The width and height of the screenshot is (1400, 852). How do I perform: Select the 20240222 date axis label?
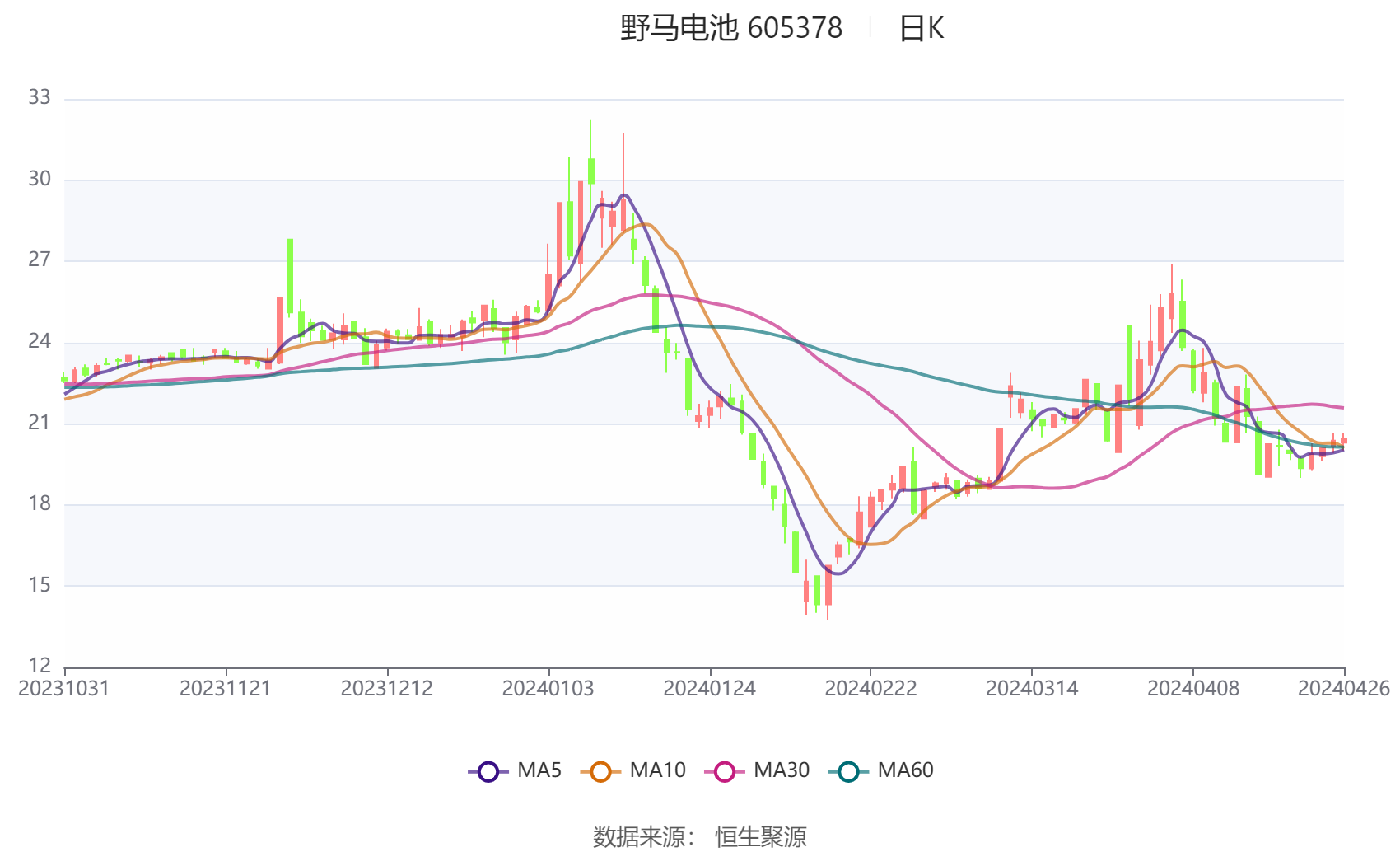870,689
